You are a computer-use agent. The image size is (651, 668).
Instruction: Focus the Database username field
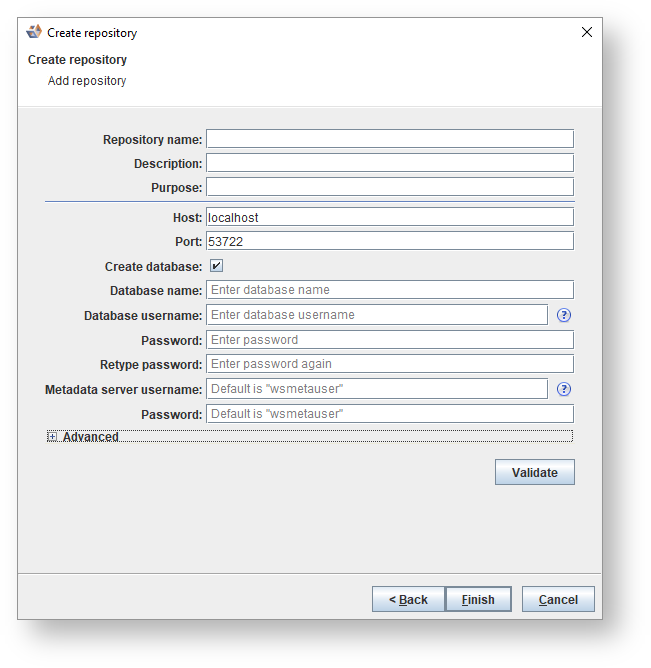tap(377, 315)
